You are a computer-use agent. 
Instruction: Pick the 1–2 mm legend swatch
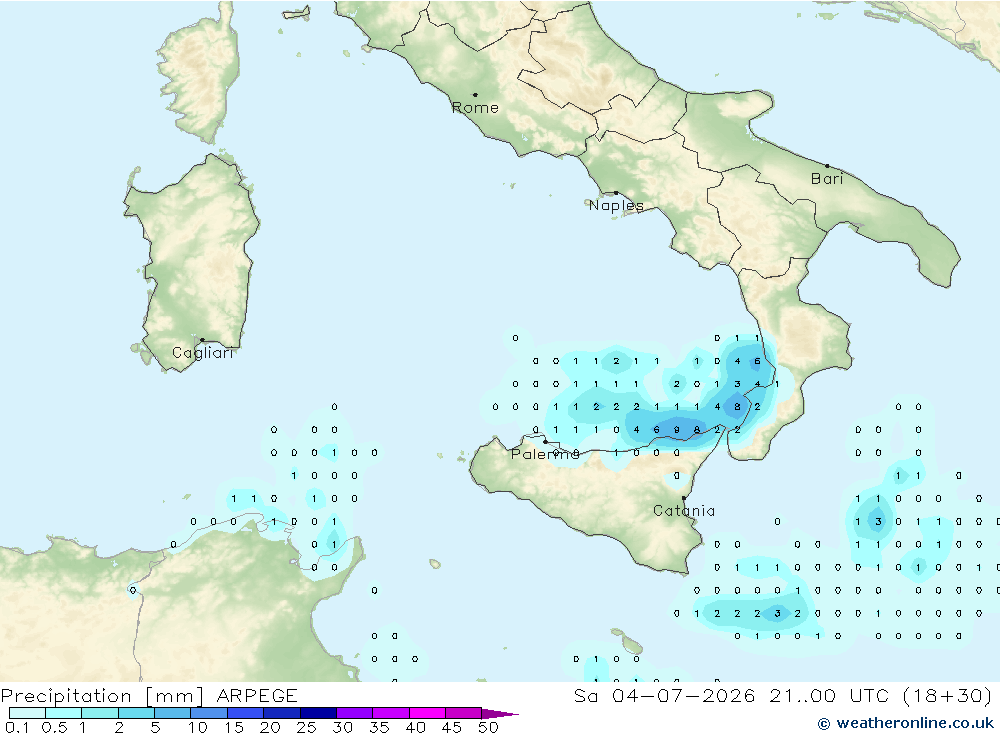[100, 713]
